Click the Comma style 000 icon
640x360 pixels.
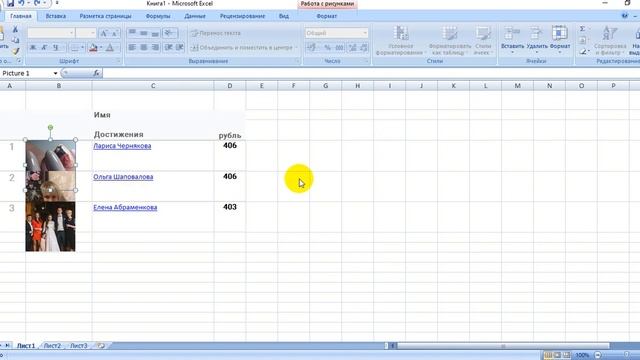coord(339,48)
